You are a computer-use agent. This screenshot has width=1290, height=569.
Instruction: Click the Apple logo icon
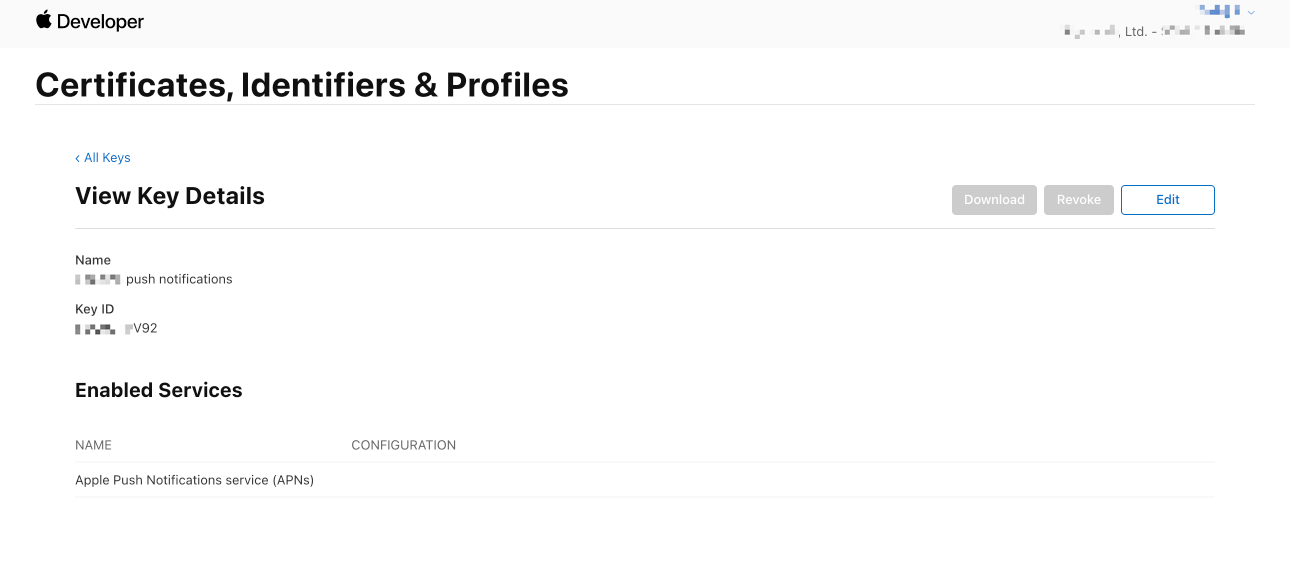coord(44,20)
